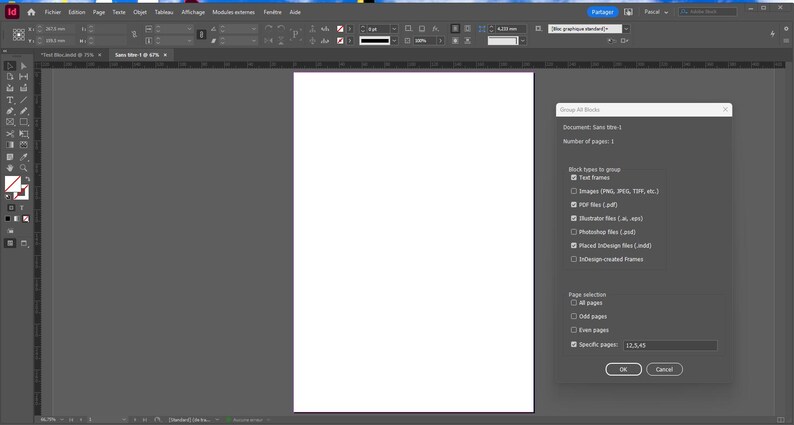Select the Gradient Feather tool
The image size is (794, 425).
[23, 145]
